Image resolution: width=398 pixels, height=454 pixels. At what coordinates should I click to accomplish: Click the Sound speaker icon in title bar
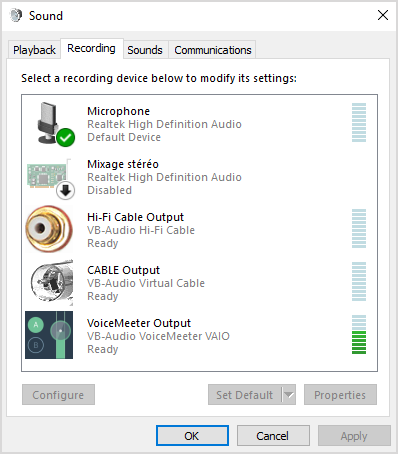(16, 15)
